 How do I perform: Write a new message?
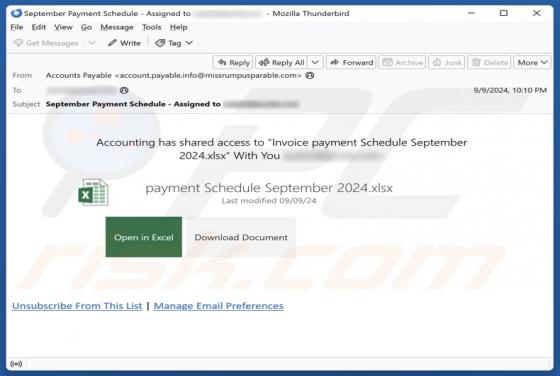point(124,43)
